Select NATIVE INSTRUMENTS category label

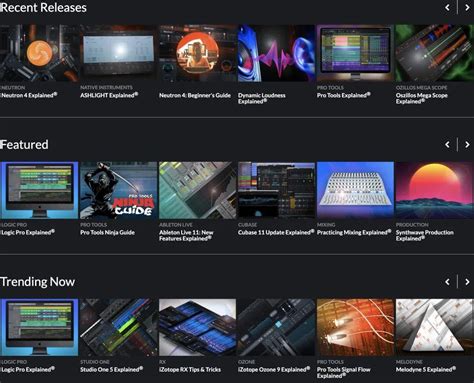pyautogui.click(x=106, y=88)
